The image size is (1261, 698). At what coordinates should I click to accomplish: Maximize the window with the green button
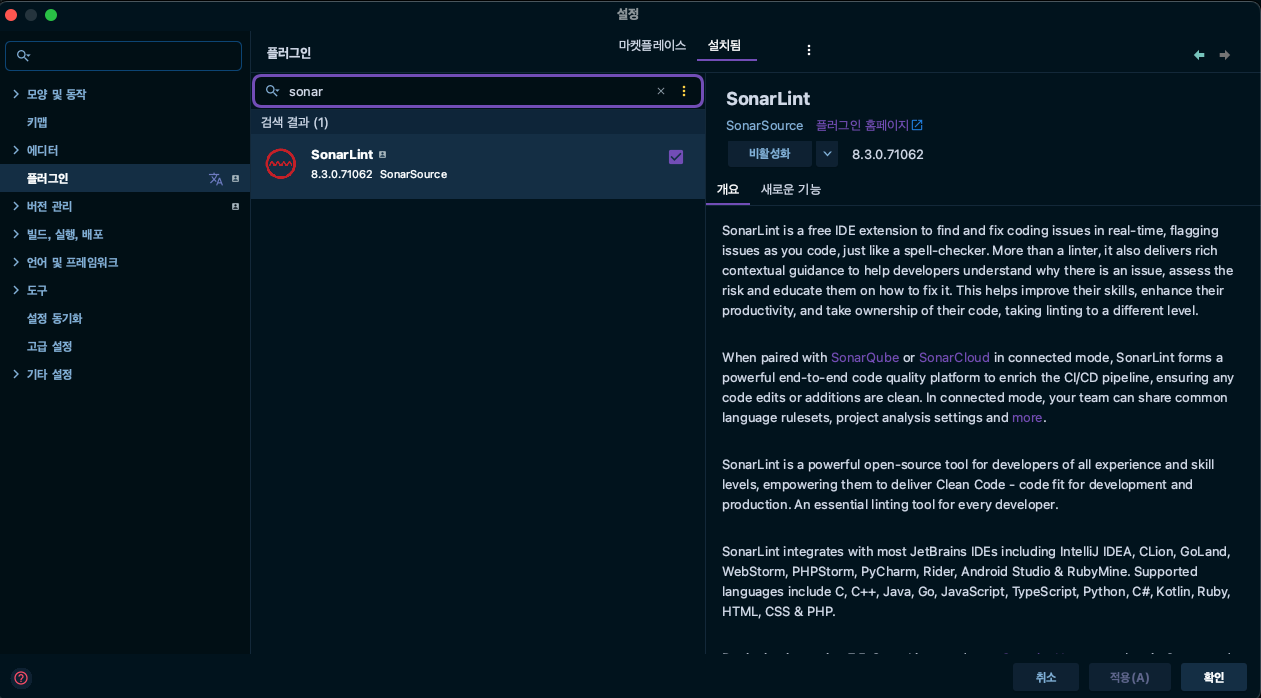51,14
